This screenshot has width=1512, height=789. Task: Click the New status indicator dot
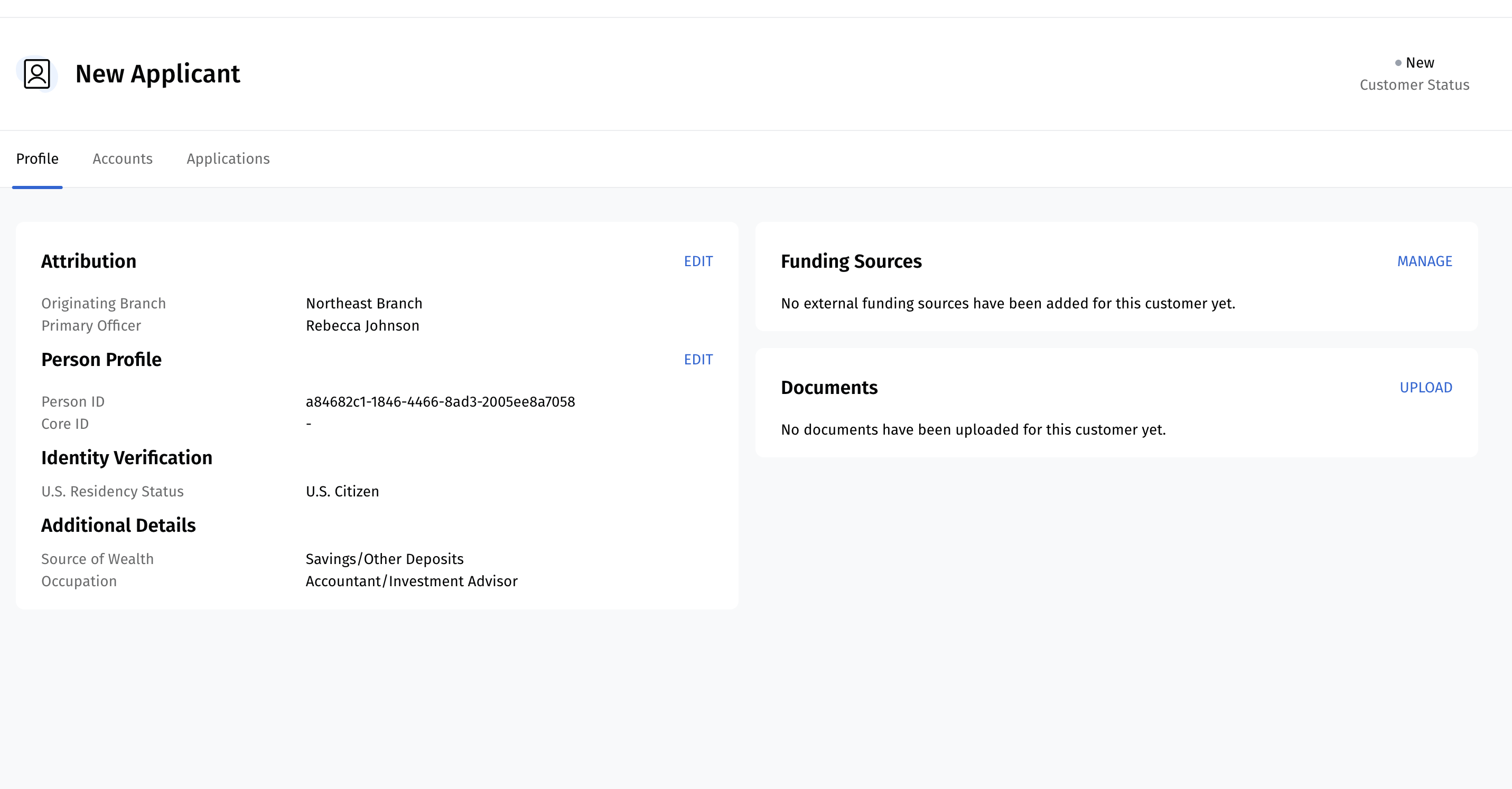pyautogui.click(x=1397, y=62)
